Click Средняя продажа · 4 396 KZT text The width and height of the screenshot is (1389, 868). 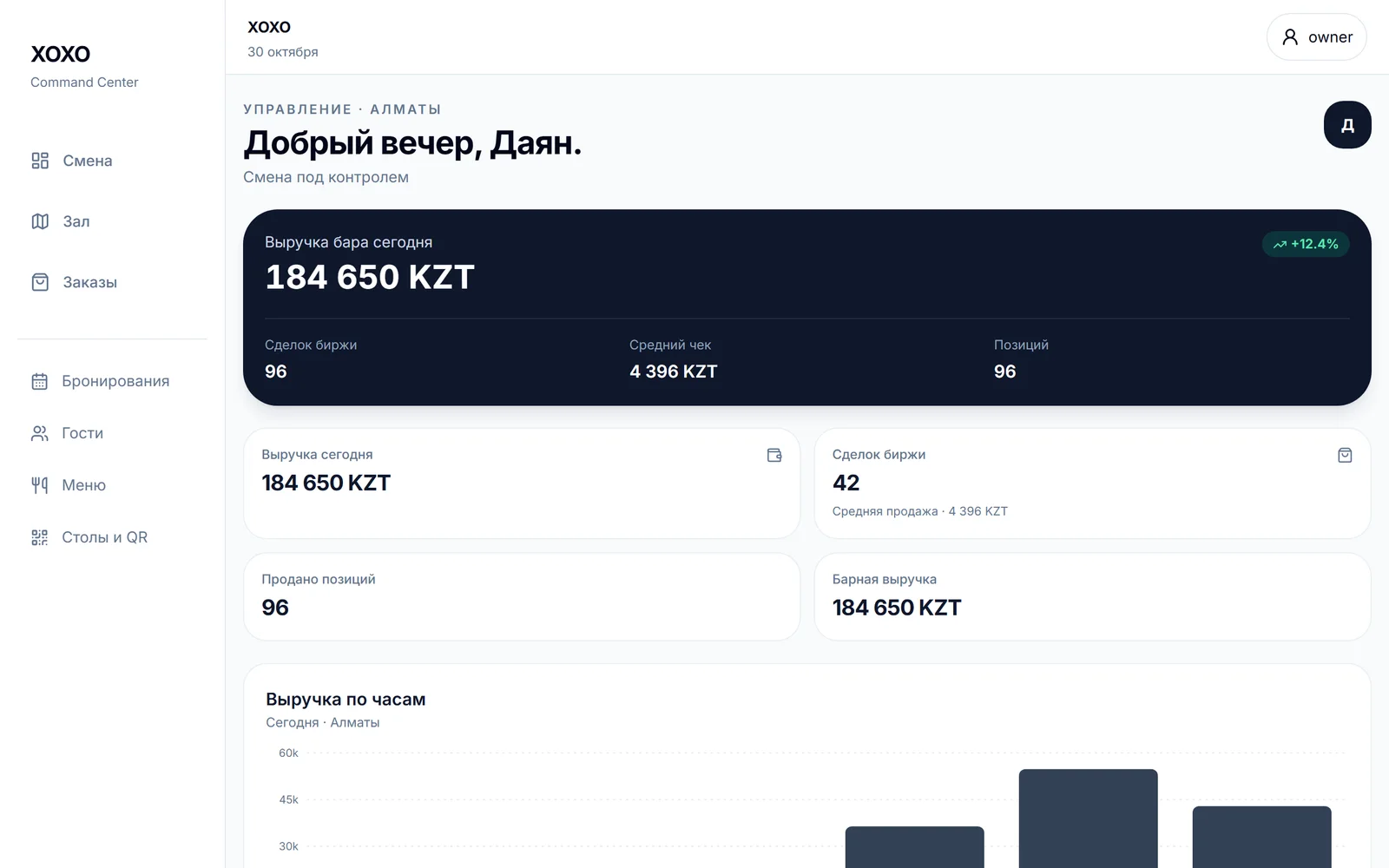coord(920,511)
